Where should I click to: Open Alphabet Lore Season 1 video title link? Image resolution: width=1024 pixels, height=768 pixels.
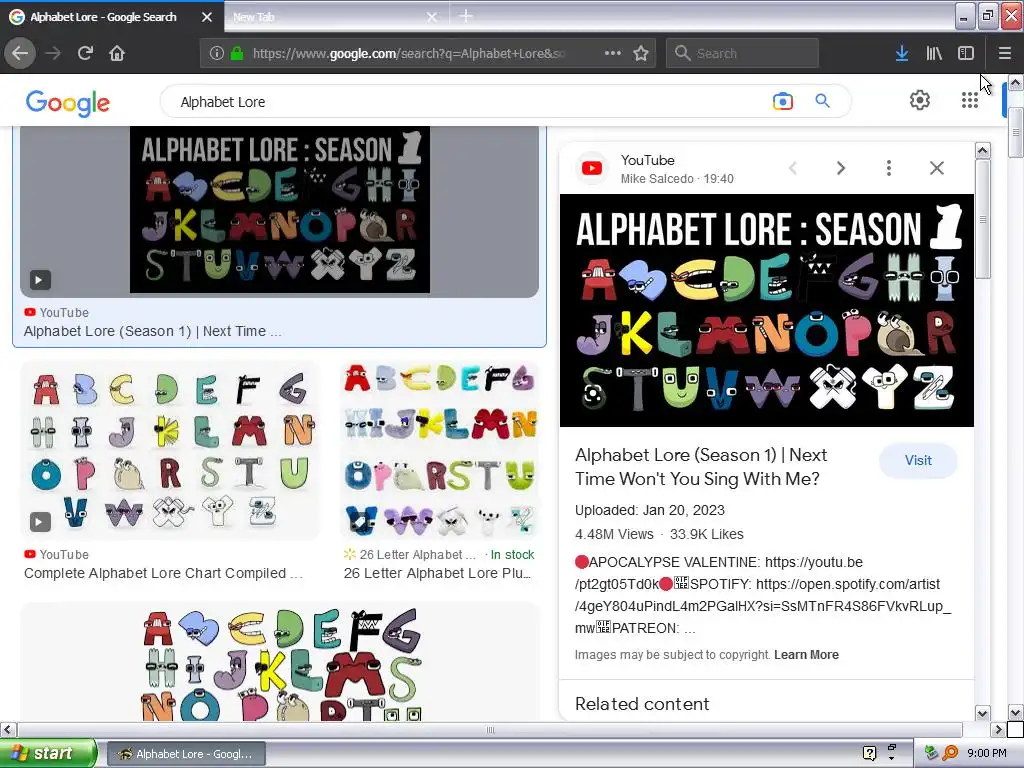[x=701, y=467]
